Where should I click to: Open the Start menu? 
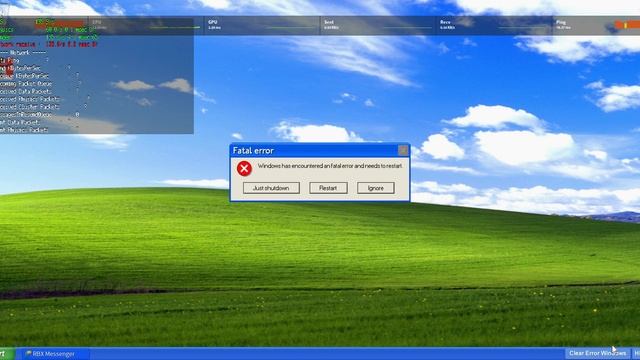(7, 354)
